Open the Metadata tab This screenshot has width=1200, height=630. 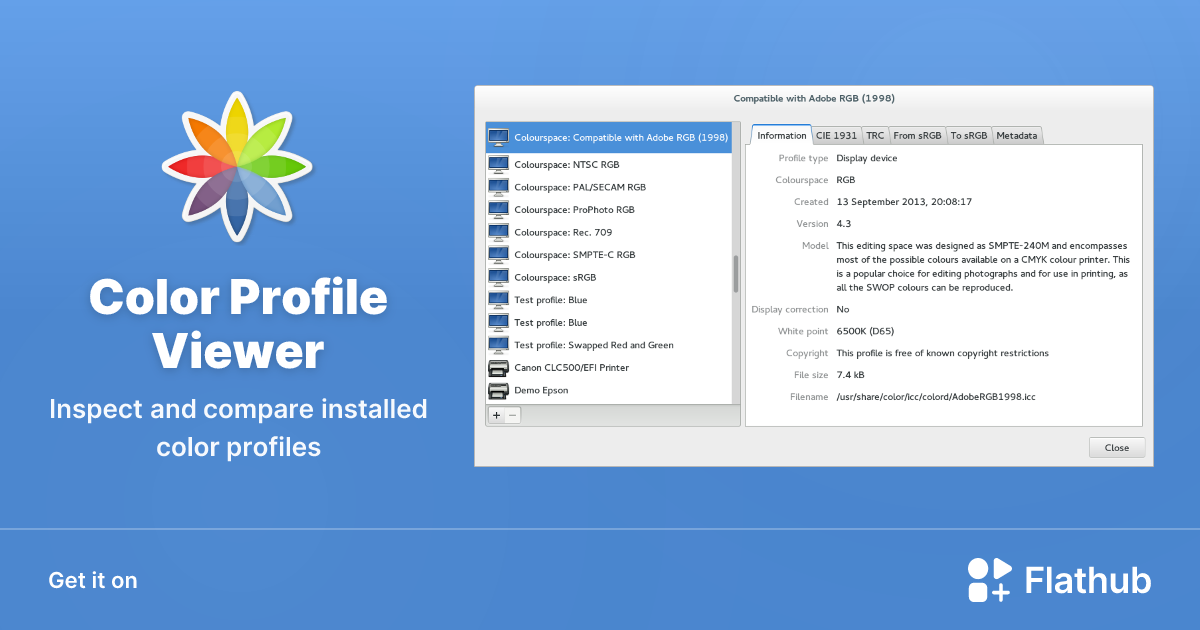point(1017,135)
